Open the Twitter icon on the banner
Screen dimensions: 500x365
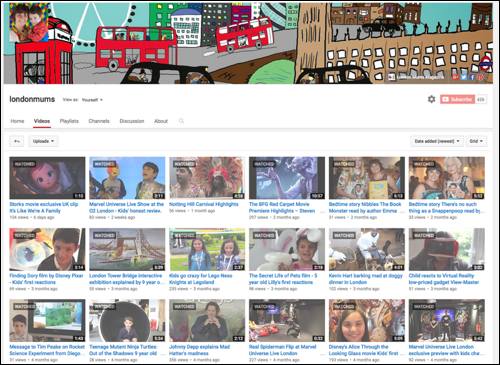[464, 77]
